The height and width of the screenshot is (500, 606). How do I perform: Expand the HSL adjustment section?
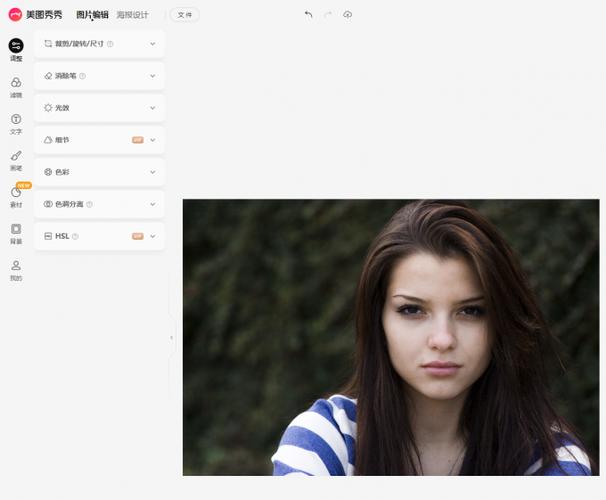pyautogui.click(x=99, y=236)
